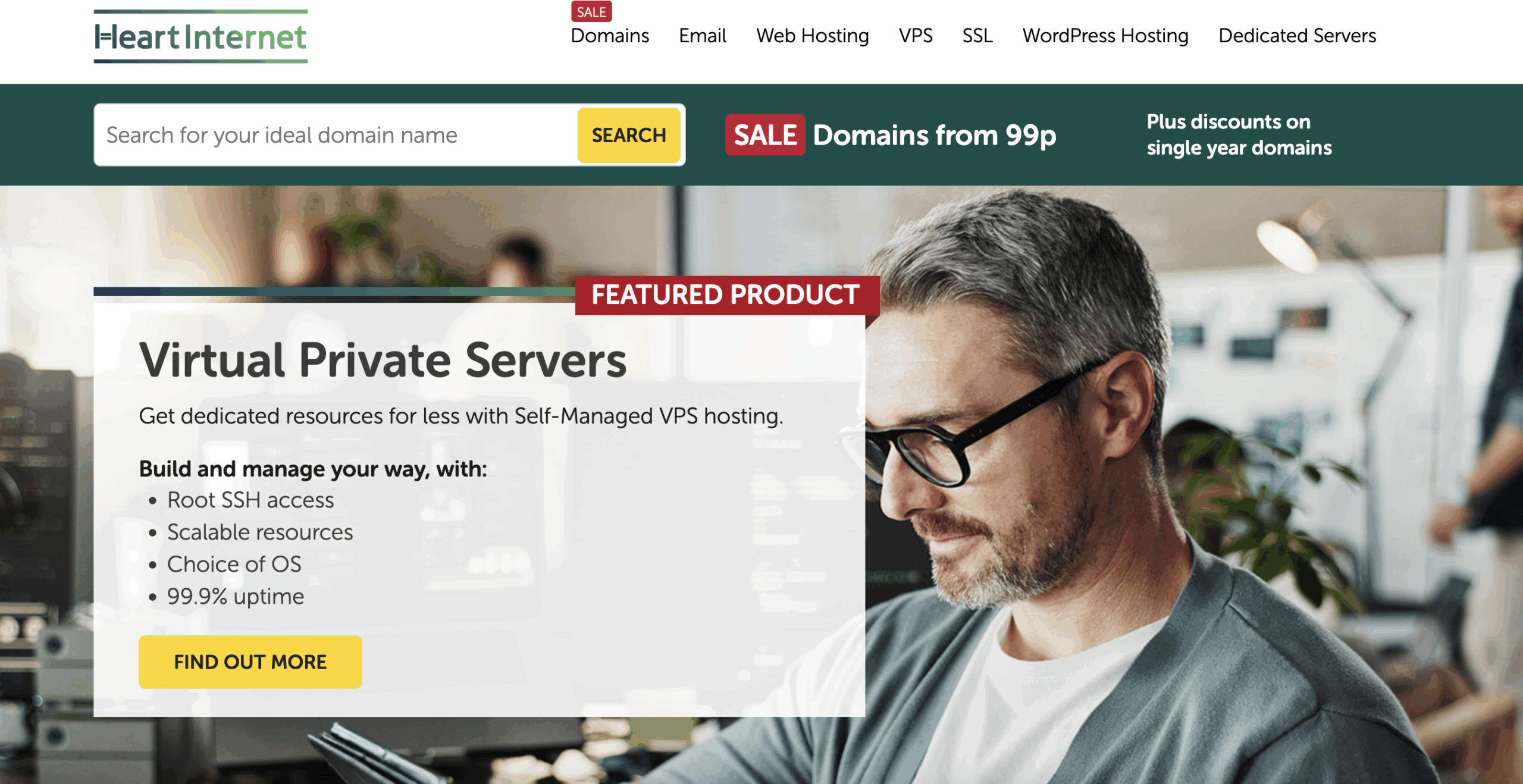Open the SSL navigation link
1523x784 pixels.
977,36
